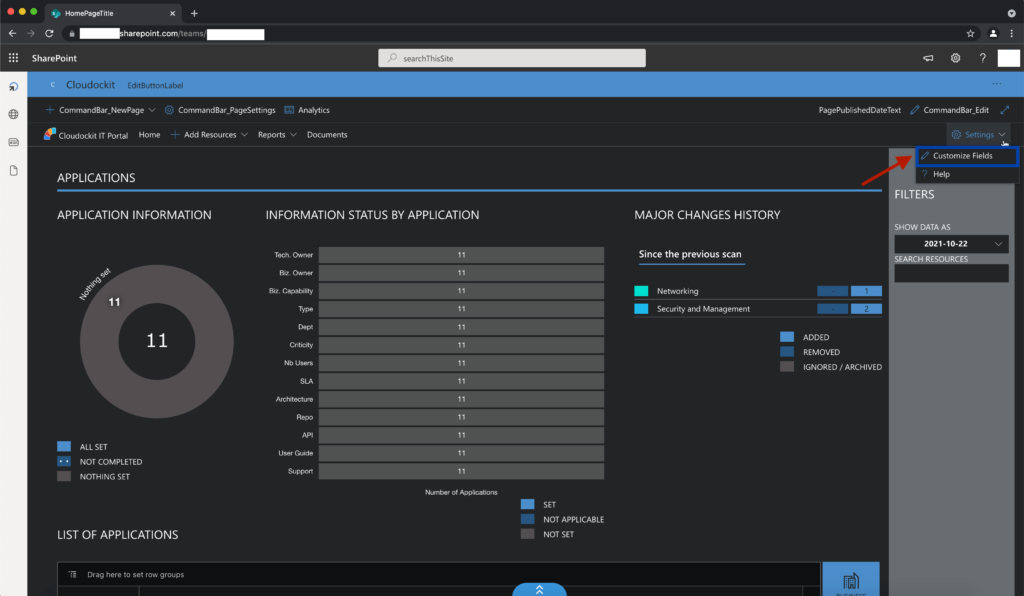
Task: Close the HomePageTitle browser tab
Action: 172,13
